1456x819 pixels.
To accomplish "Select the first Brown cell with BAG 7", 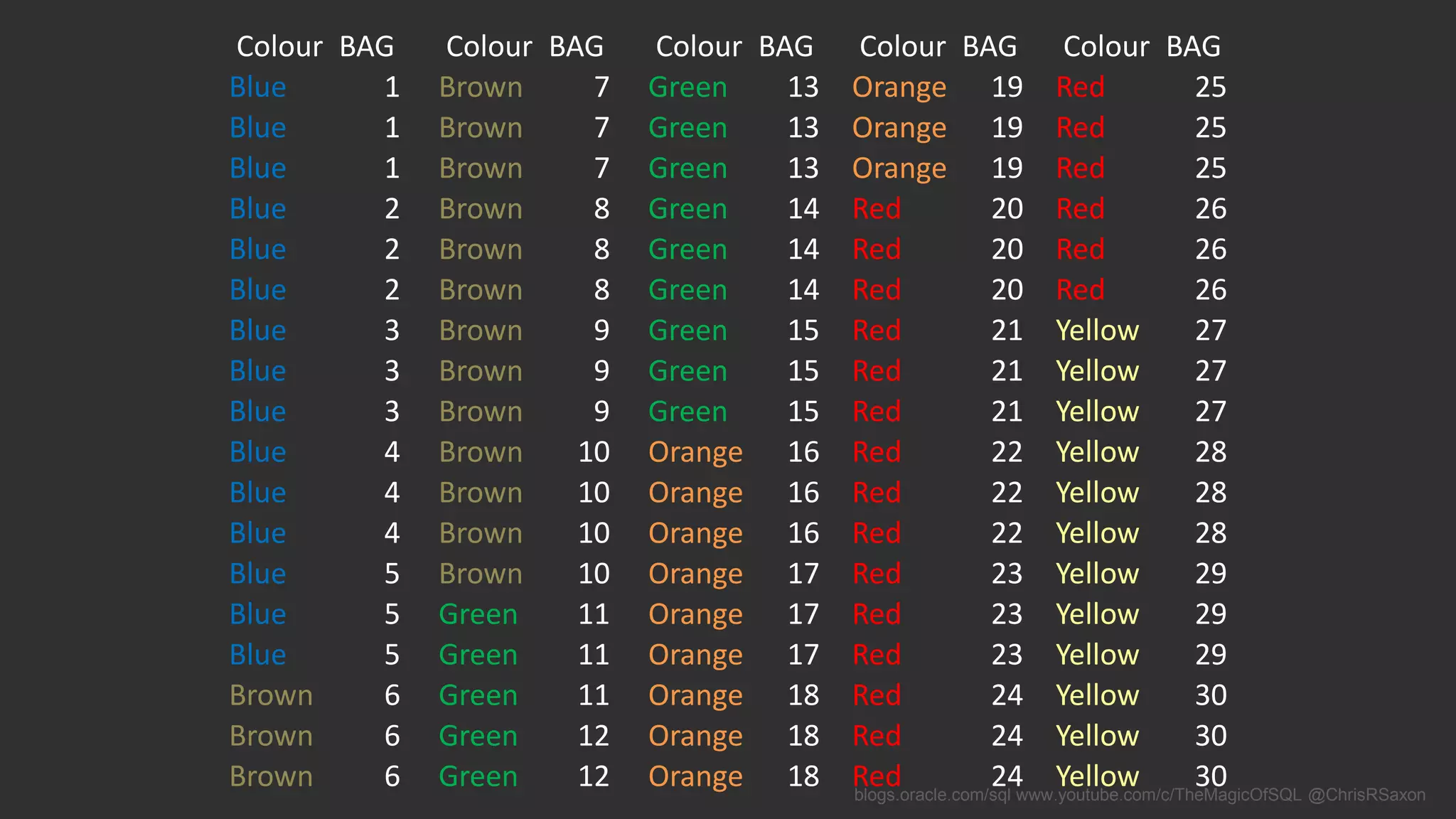I will [x=481, y=87].
